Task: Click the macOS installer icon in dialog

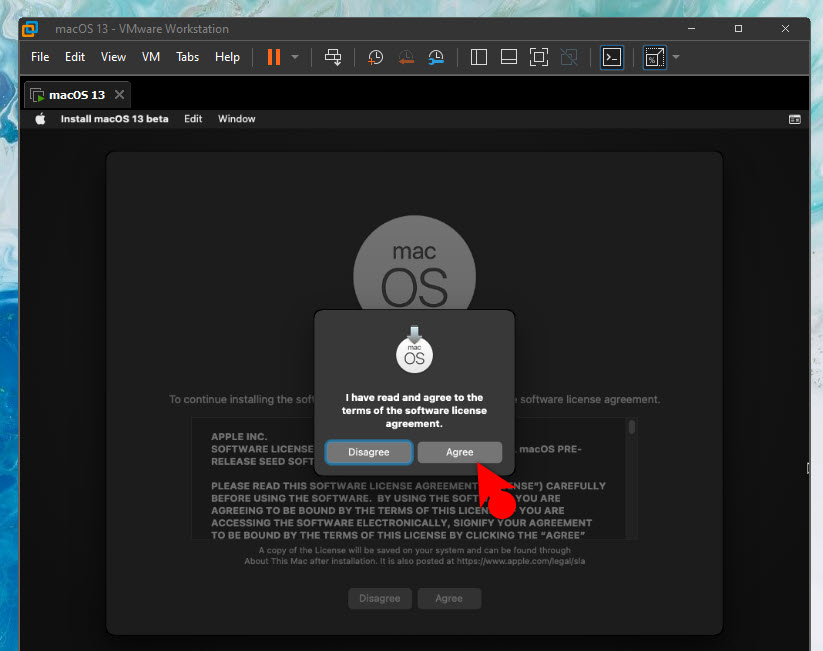Action: tap(414, 350)
